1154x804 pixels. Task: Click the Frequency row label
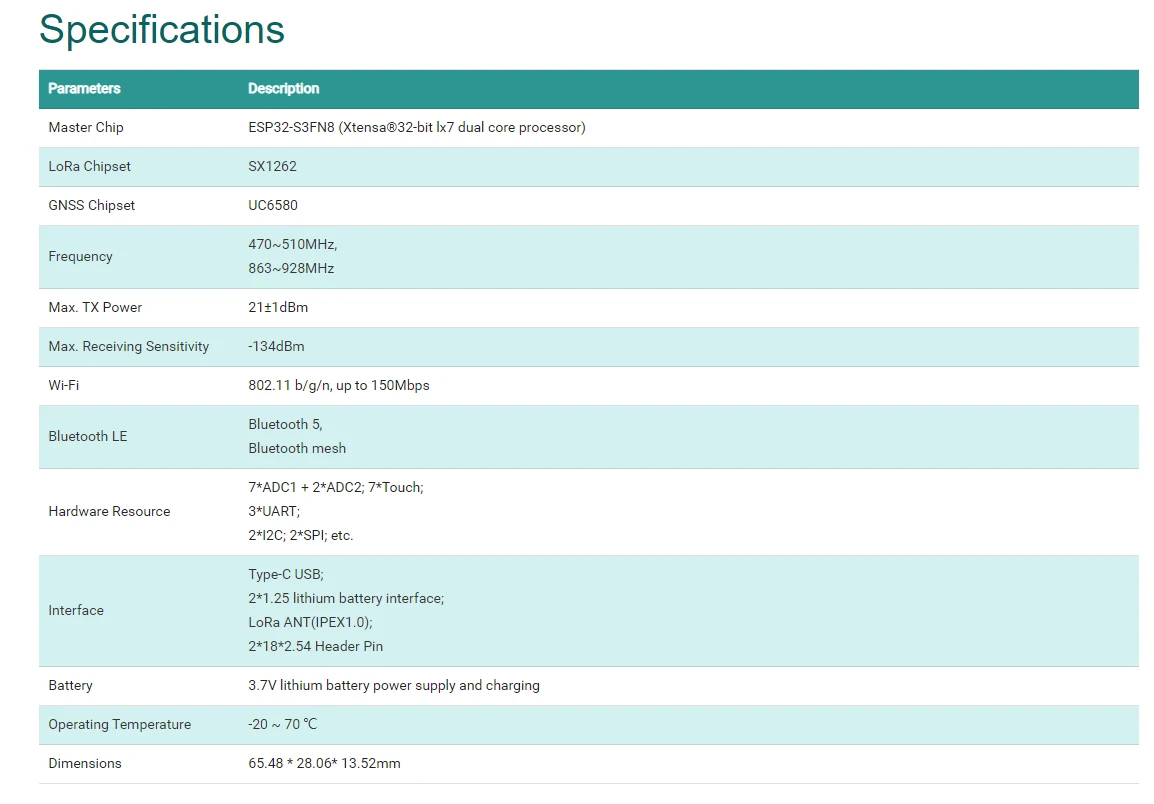click(x=80, y=256)
